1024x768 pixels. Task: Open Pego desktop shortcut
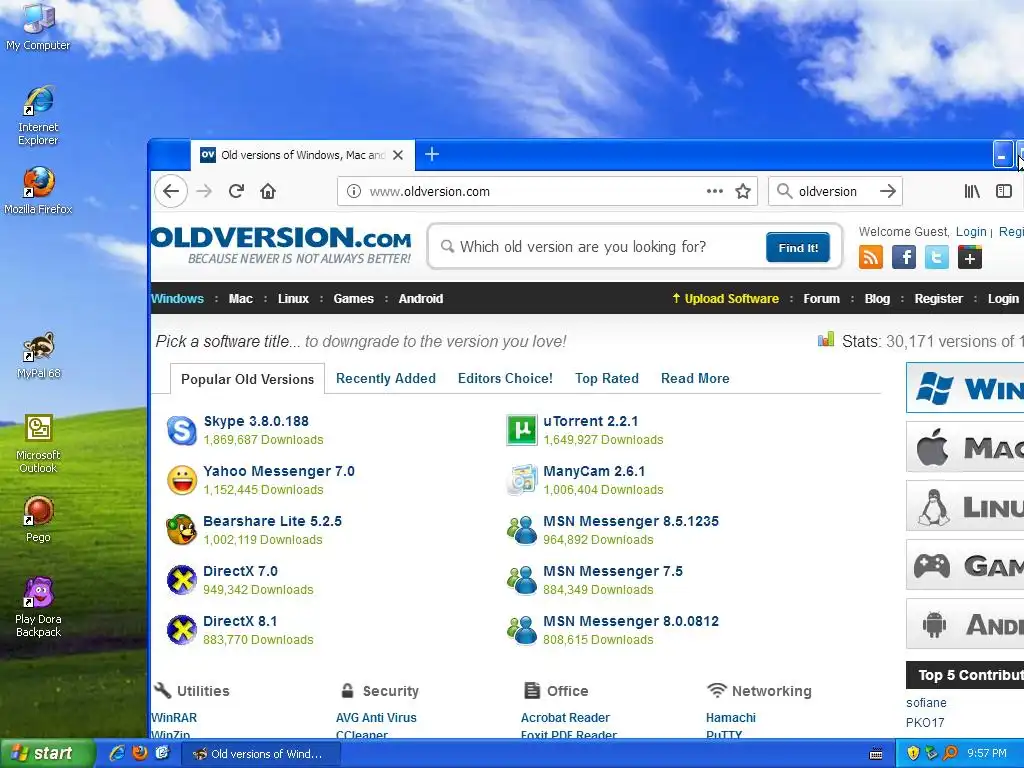tap(38, 519)
